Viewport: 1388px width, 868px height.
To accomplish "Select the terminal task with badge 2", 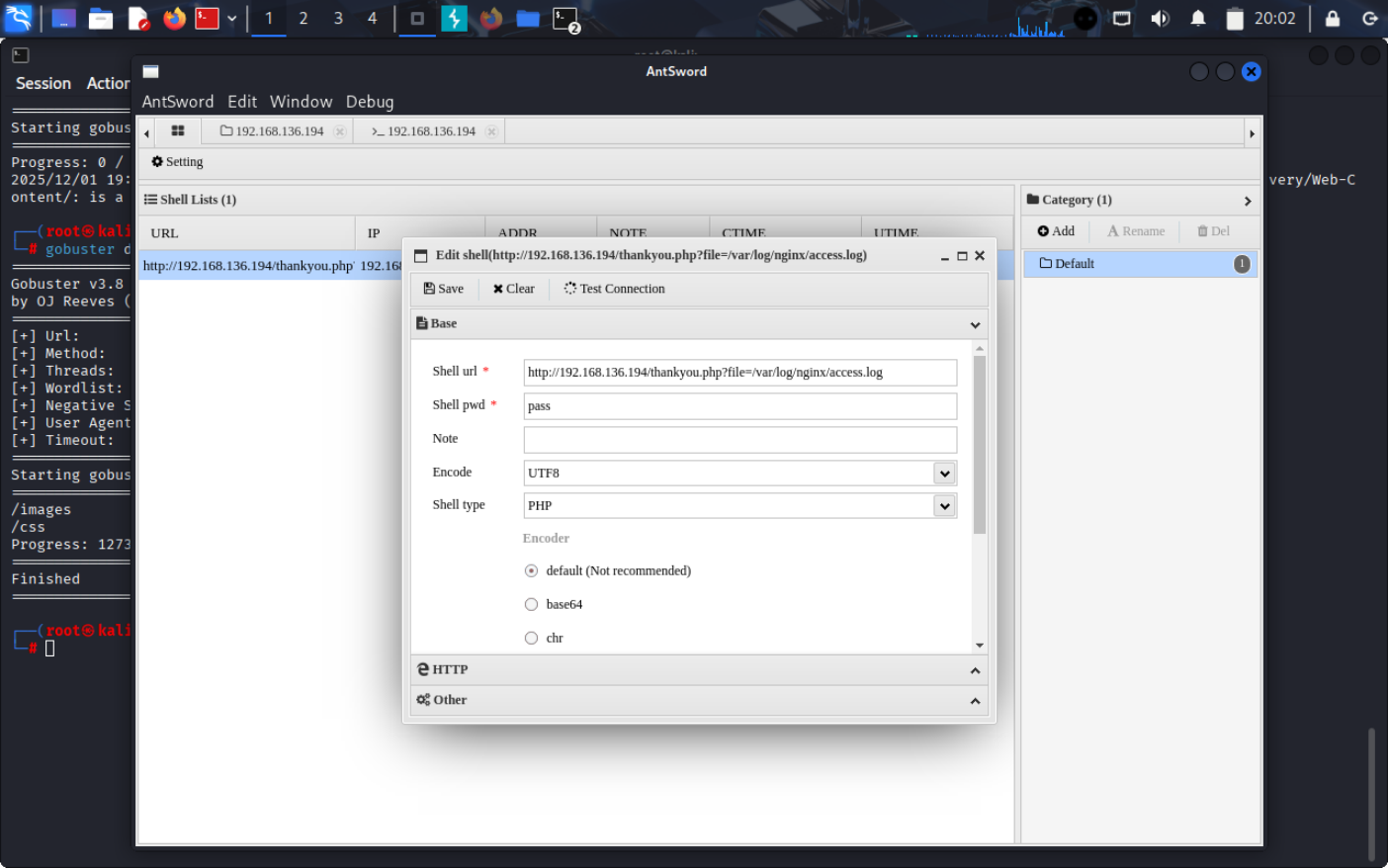I will (x=565, y=19).
